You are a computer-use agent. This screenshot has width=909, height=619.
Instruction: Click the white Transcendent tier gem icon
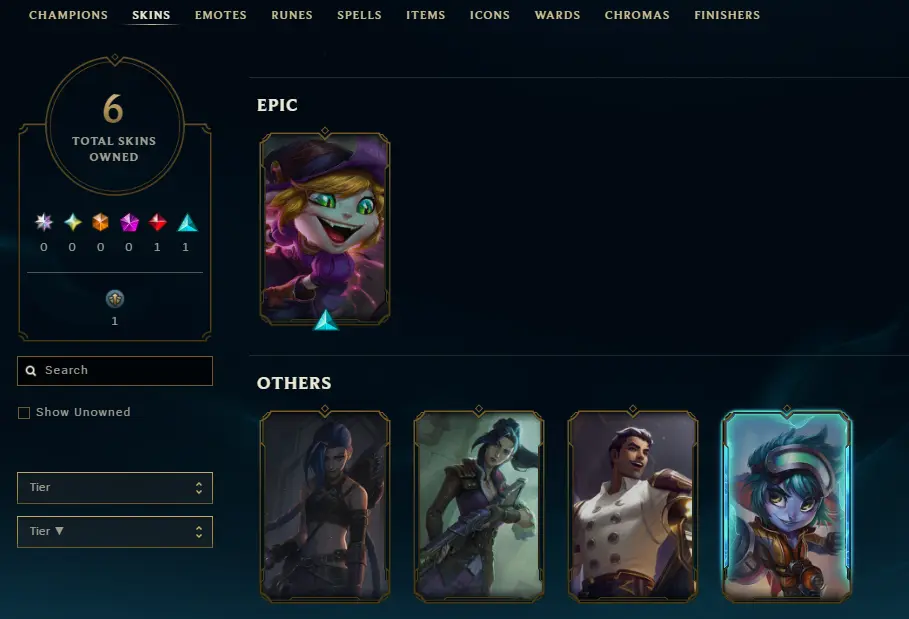pyautogui.click(x=43, y=222)
